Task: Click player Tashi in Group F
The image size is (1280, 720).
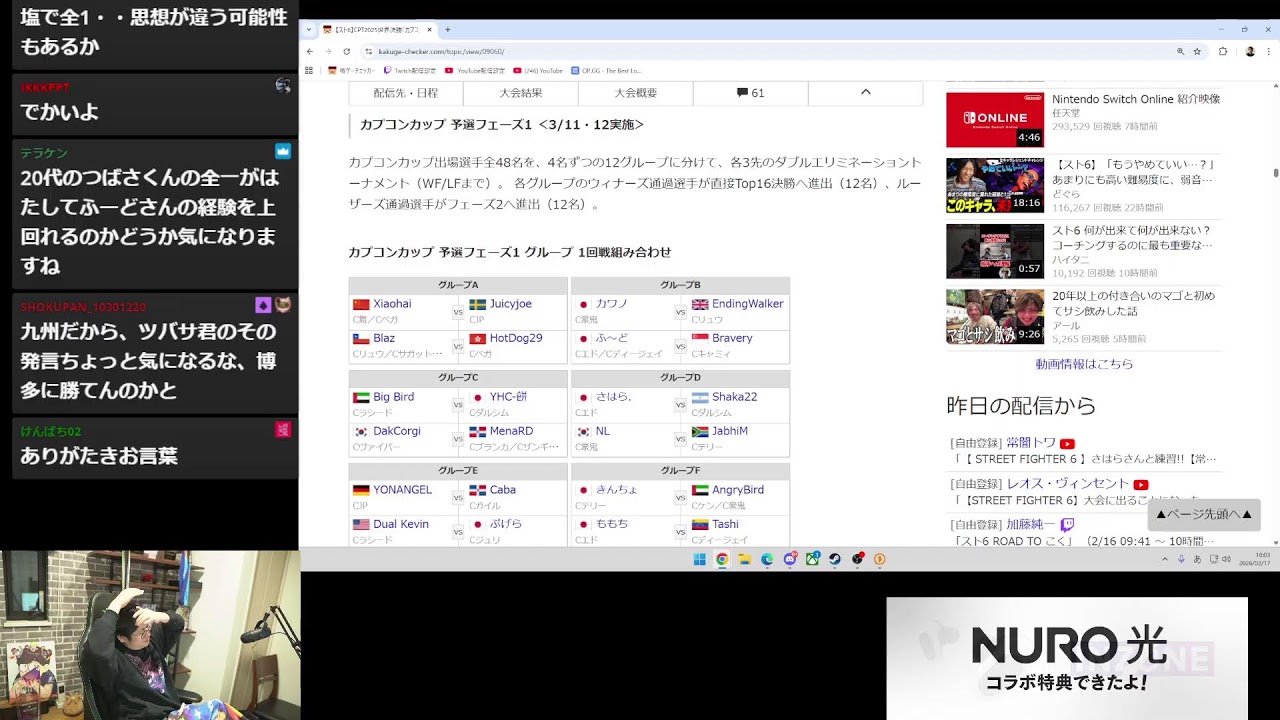Action: [x=725, y=524]
